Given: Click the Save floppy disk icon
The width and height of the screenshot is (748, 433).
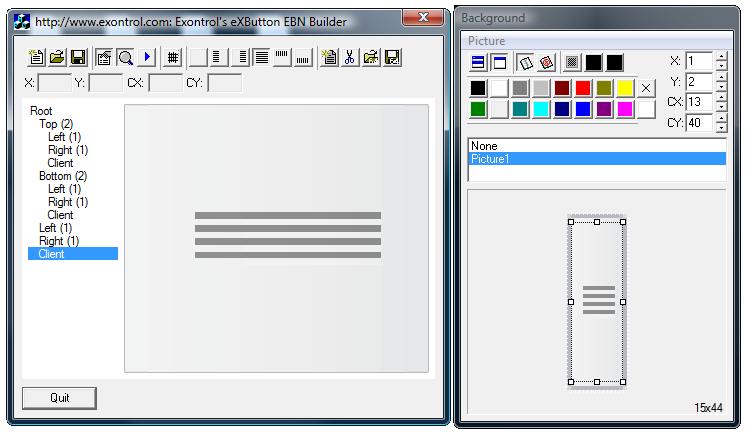Looking at the screenshot, I should pos(78,58).
